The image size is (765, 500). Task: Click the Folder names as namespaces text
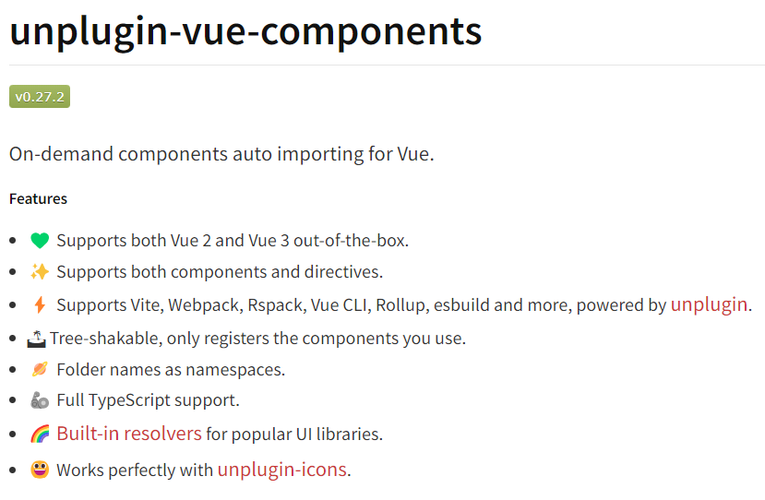pyautogui.click(x=170, y=370)
